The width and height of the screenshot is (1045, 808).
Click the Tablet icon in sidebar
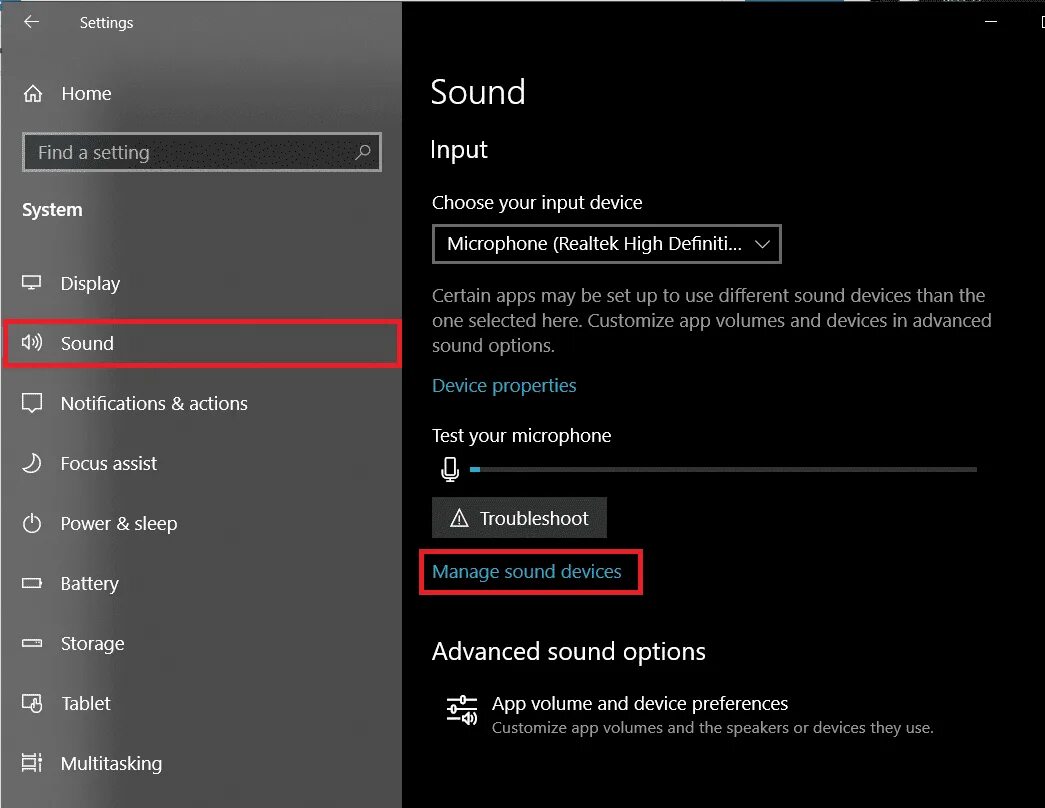pyautogui.click(x=33, y=703)
